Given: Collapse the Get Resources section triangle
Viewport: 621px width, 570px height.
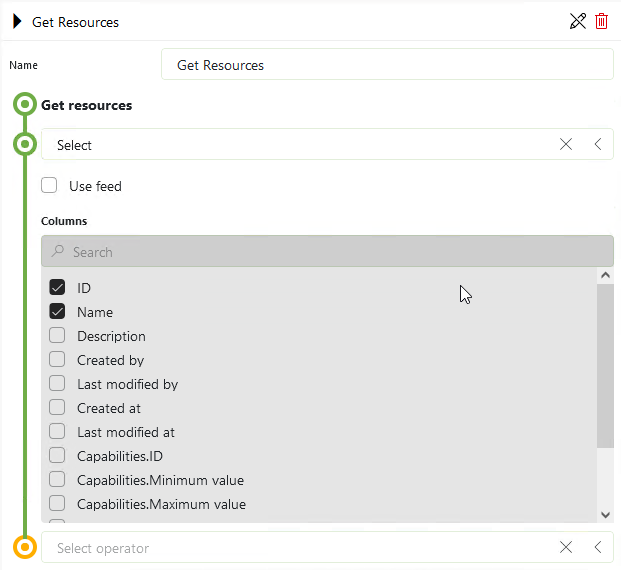Looking at the screenshot, I should pyautogui.click(x=17, y=21).
